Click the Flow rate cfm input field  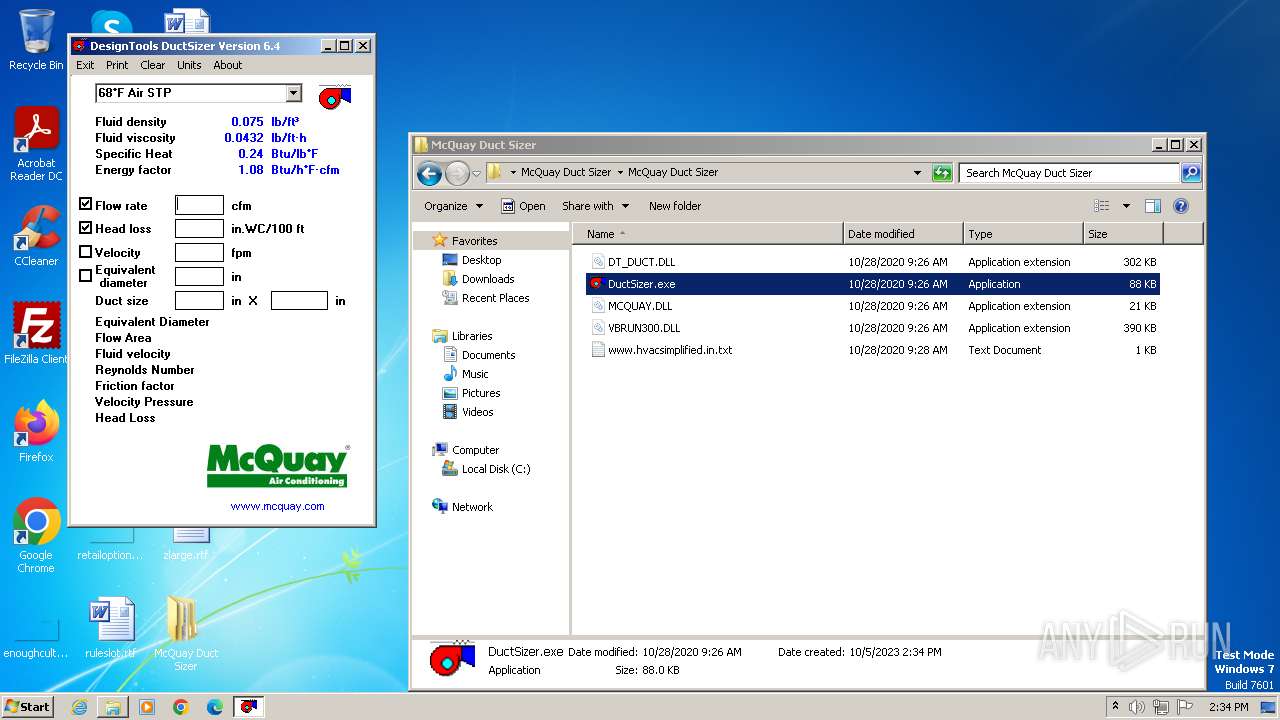199,205
